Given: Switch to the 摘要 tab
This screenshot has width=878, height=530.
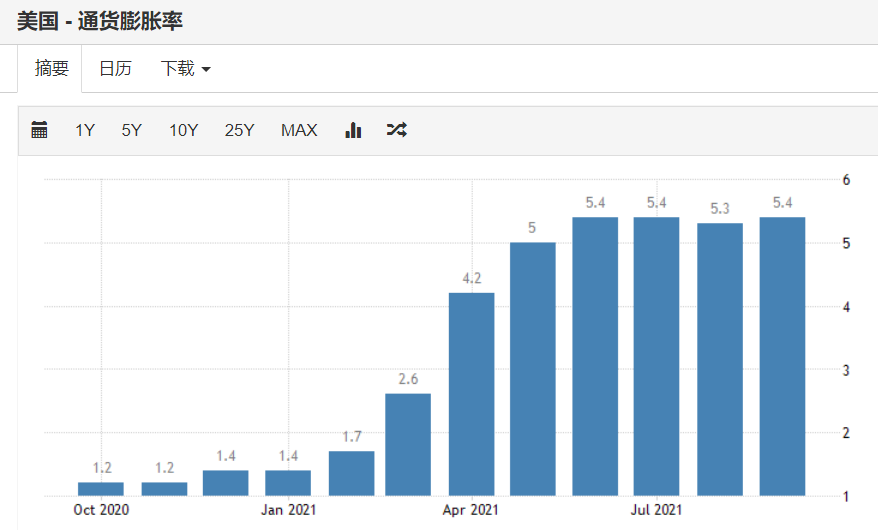Looking at the screenshot, I should tap(50, 68).
